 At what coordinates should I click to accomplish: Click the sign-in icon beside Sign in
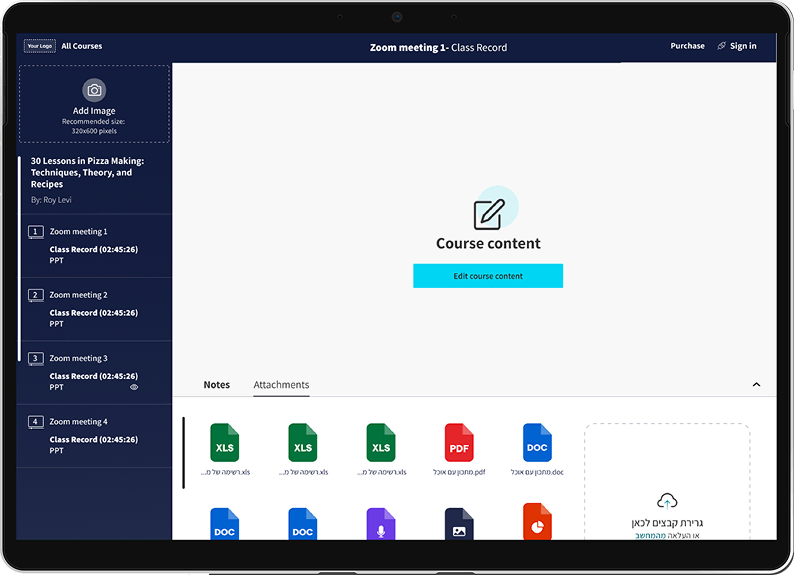click(722, 46)
